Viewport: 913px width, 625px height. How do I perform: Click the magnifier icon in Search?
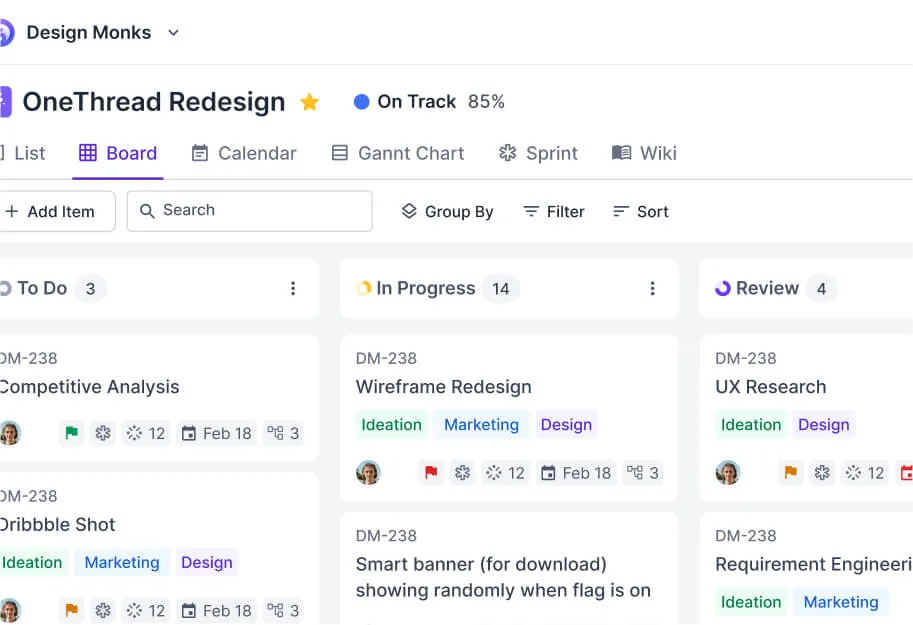[x=147, y=211]
